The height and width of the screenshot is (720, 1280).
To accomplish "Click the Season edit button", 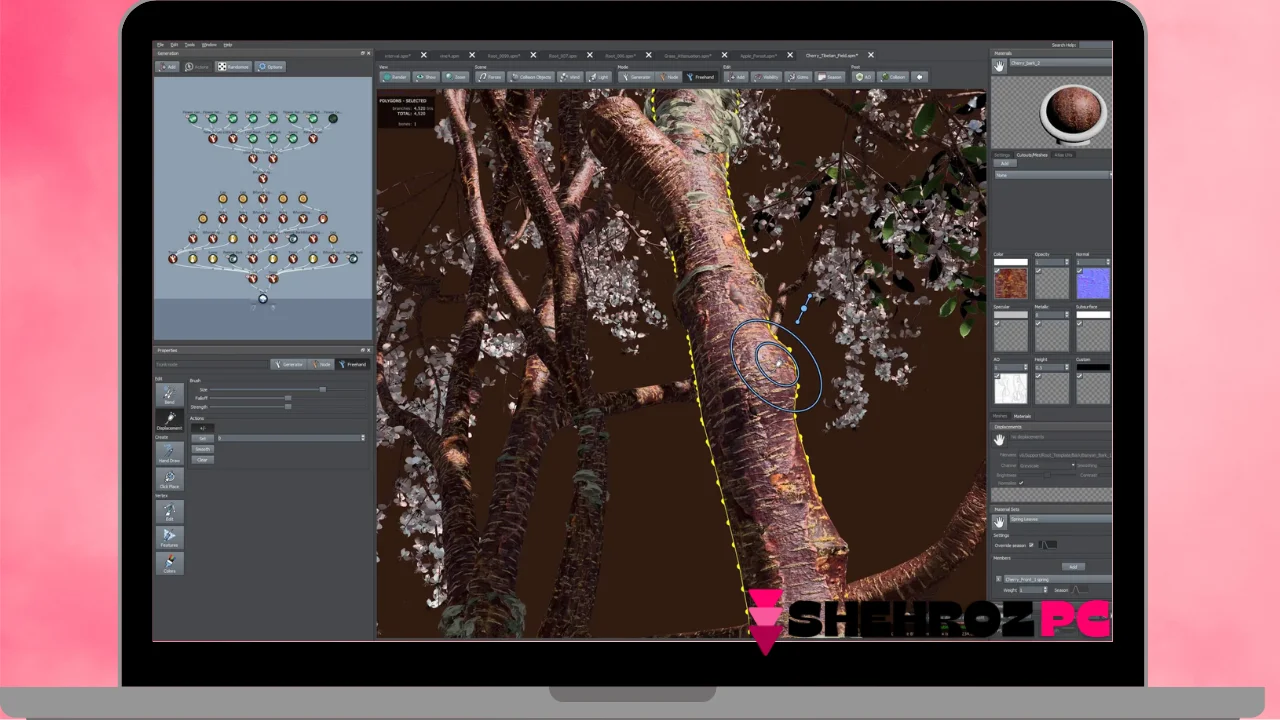I will [830, 76].
